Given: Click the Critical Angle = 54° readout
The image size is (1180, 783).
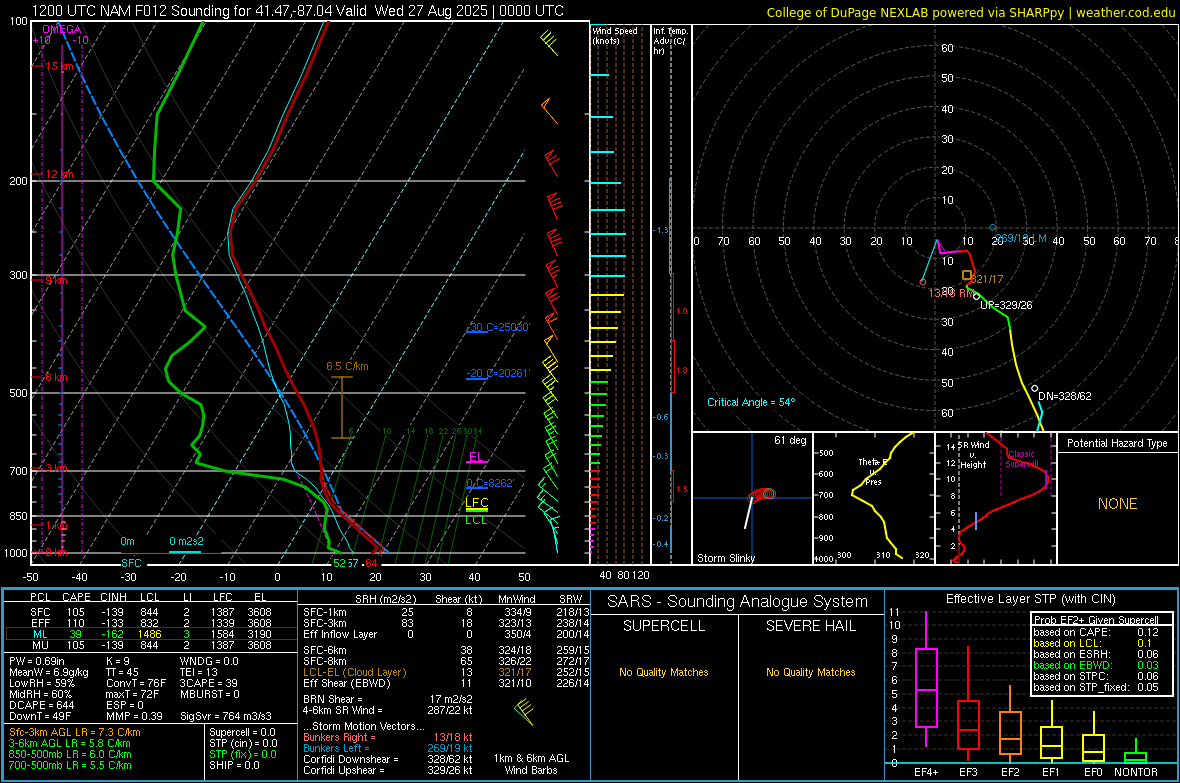Looking at the screenshot, I should coord(751,402).
